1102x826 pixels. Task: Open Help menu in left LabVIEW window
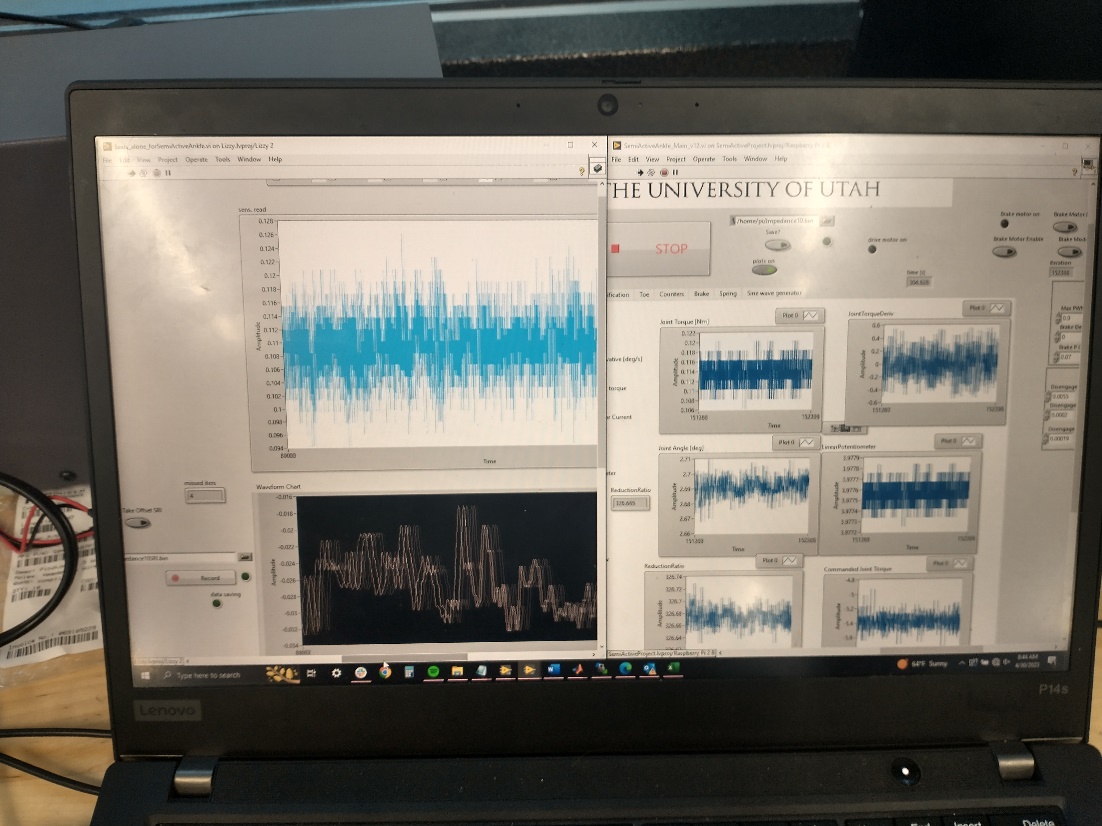(275, 160)
